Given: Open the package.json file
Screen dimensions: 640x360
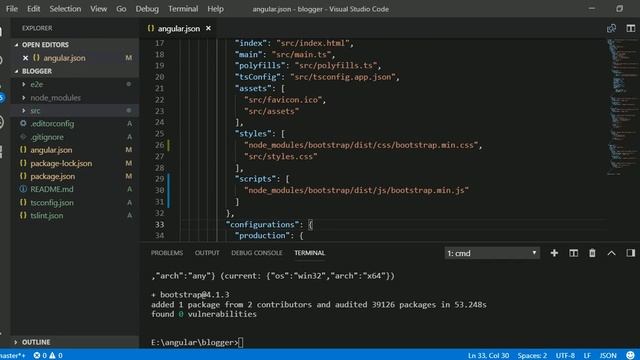Looking at the screenshot, I should [x=76, y=176].
